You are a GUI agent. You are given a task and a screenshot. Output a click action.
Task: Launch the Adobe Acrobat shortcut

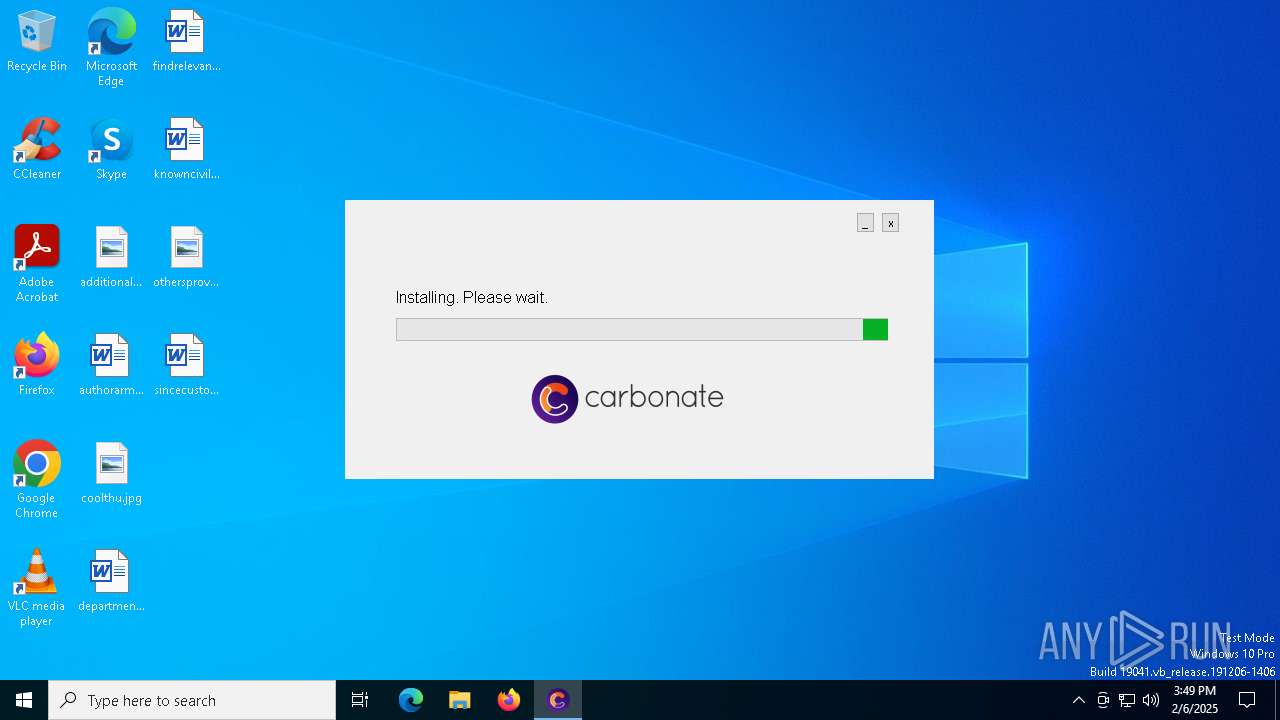tap(37, 264)
